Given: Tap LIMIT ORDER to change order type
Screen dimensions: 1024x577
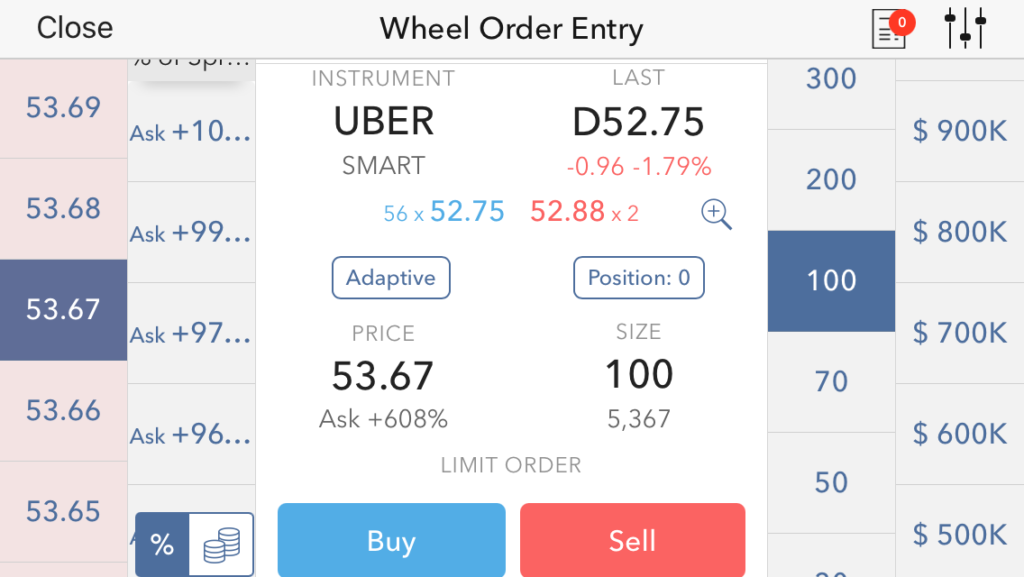Looking at the screenshot, I should tap(511, 464).
